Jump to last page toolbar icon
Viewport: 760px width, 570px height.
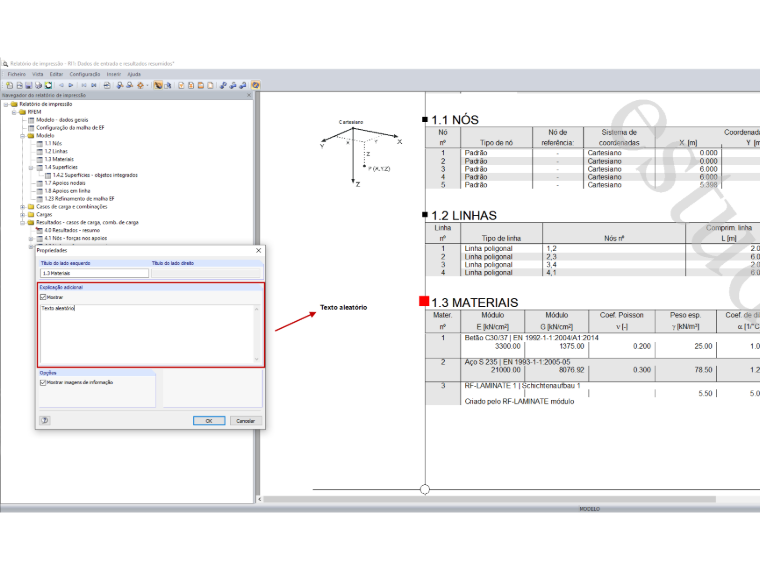[x=94, y=85]
